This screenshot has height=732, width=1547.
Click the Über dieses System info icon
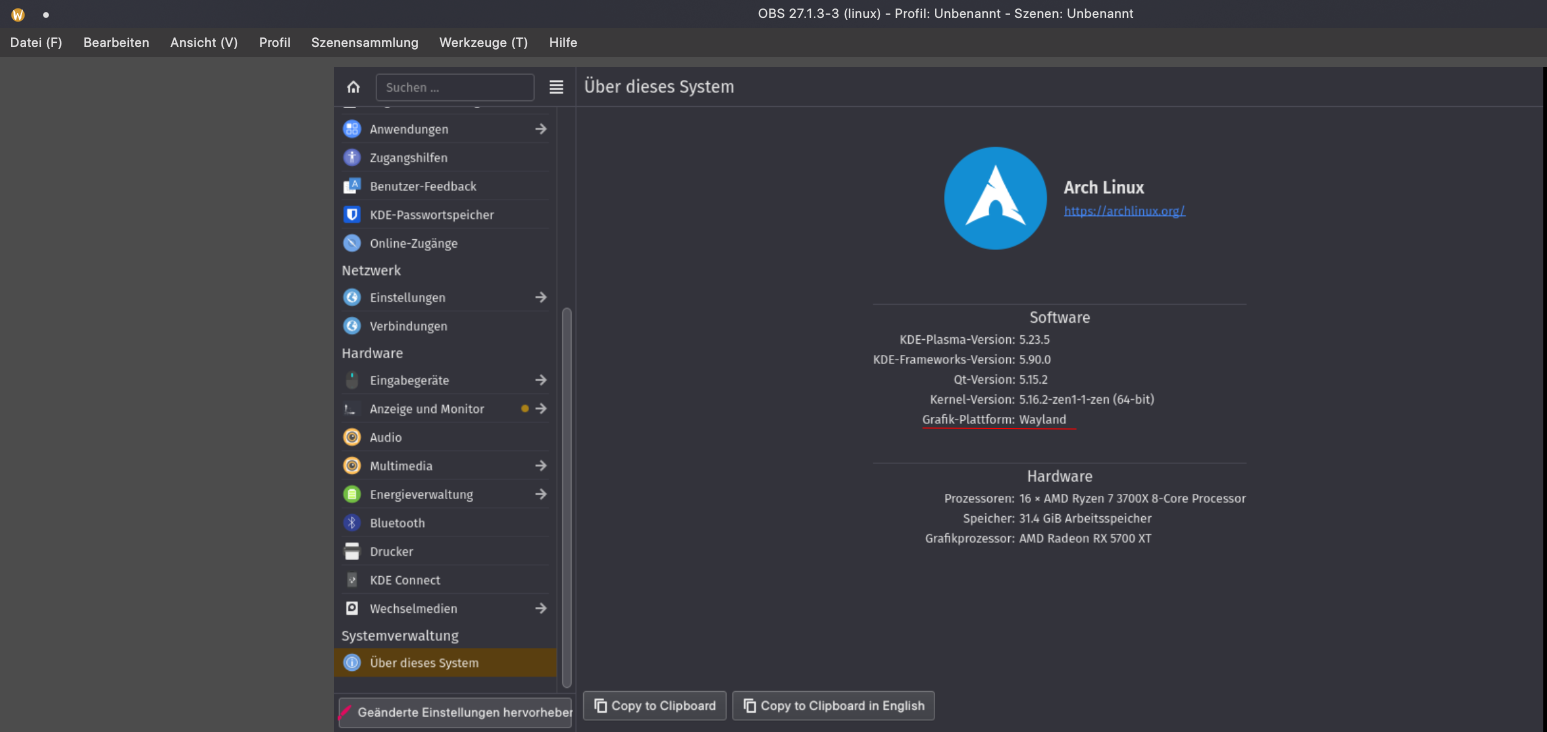[x=351, y=662]
